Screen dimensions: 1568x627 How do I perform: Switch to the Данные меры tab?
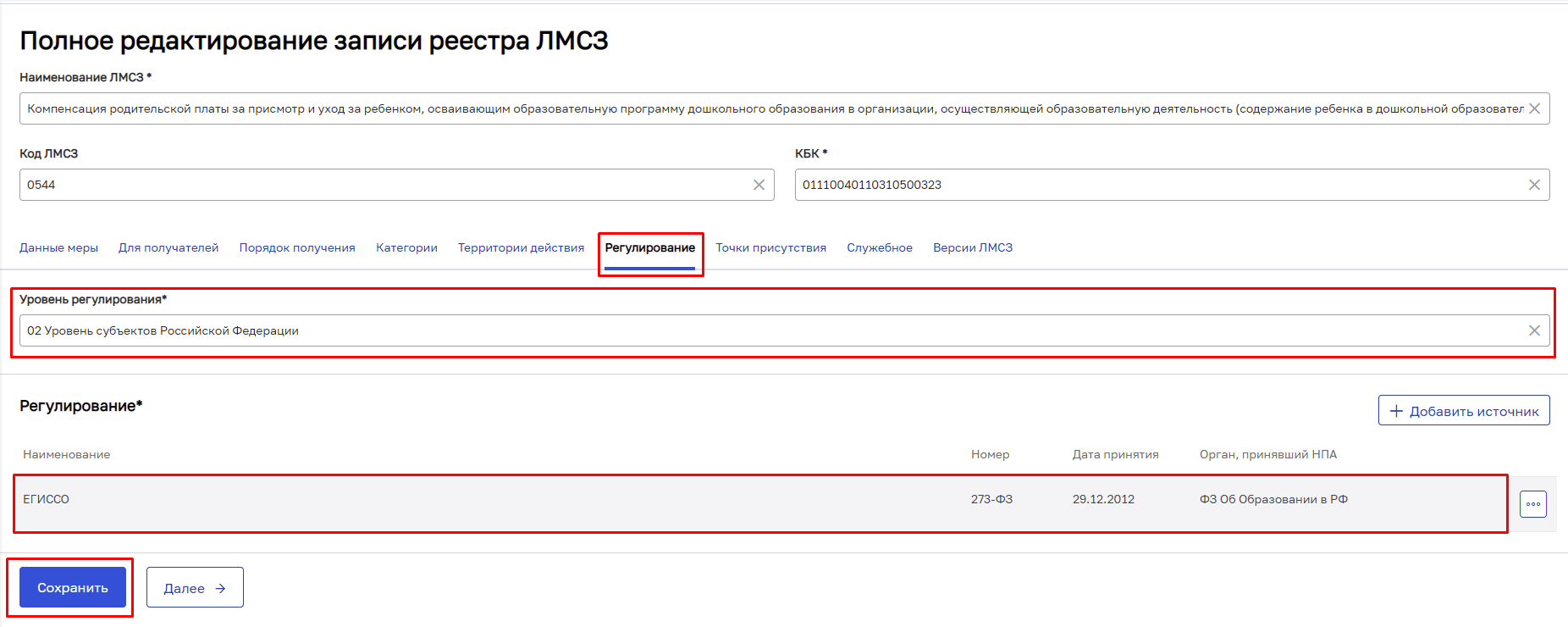(x=58, y=247)
